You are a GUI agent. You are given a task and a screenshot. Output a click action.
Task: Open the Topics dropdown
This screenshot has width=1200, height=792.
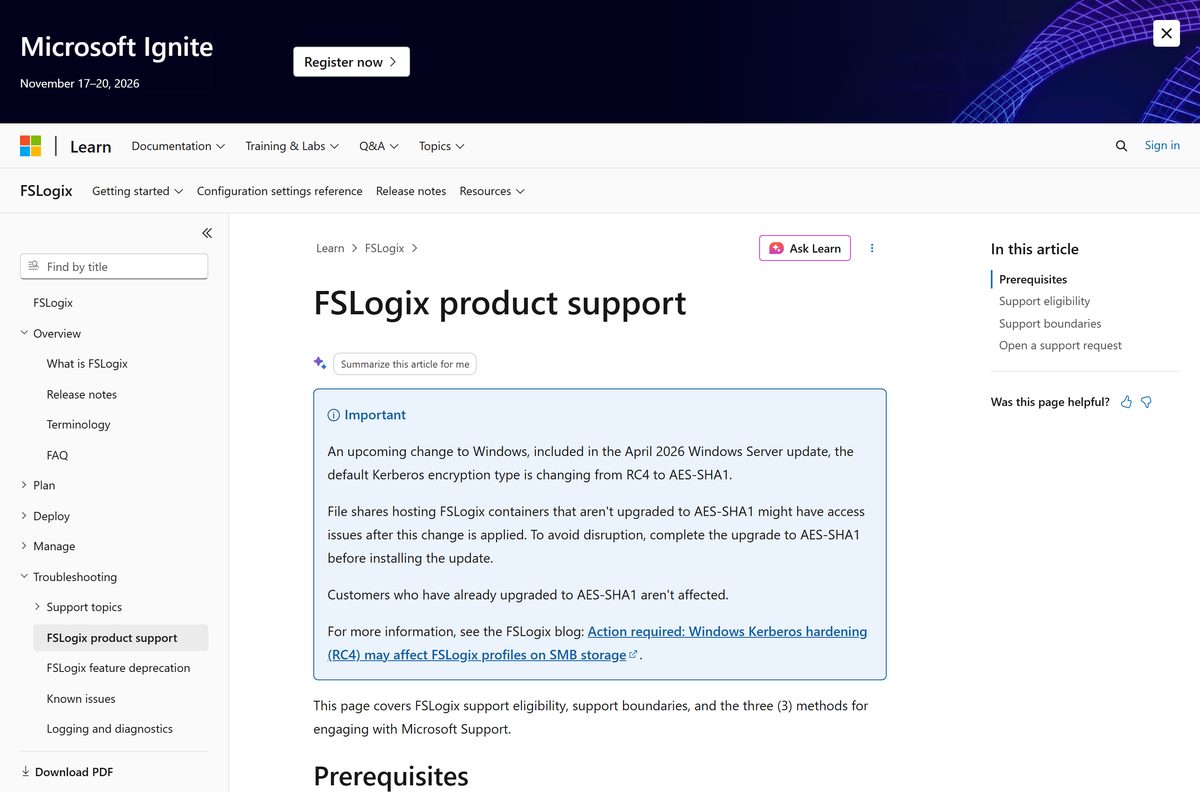442,146
